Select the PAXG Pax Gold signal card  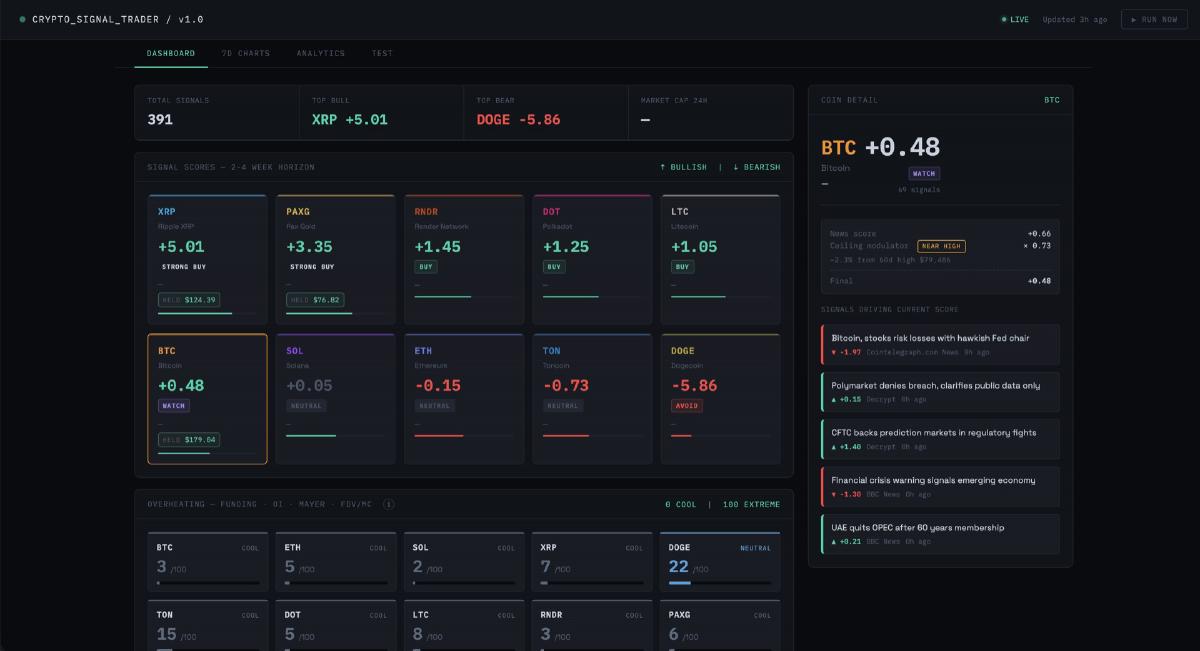click(x=335, y=259)
